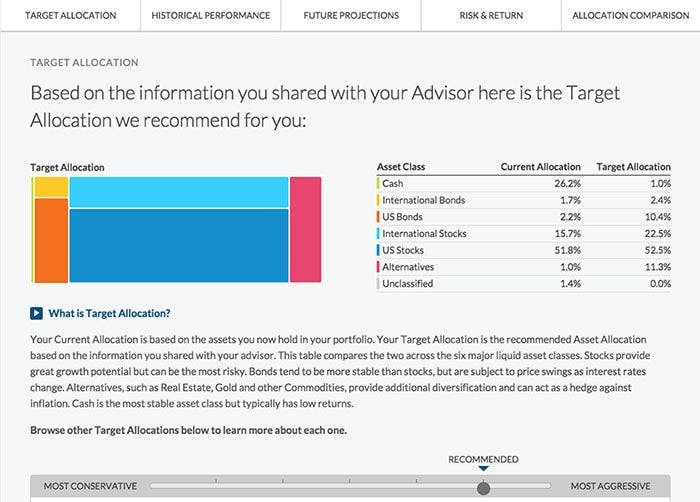Click the Recommended marker arrow above slider
700x502 pixels.
483,469
